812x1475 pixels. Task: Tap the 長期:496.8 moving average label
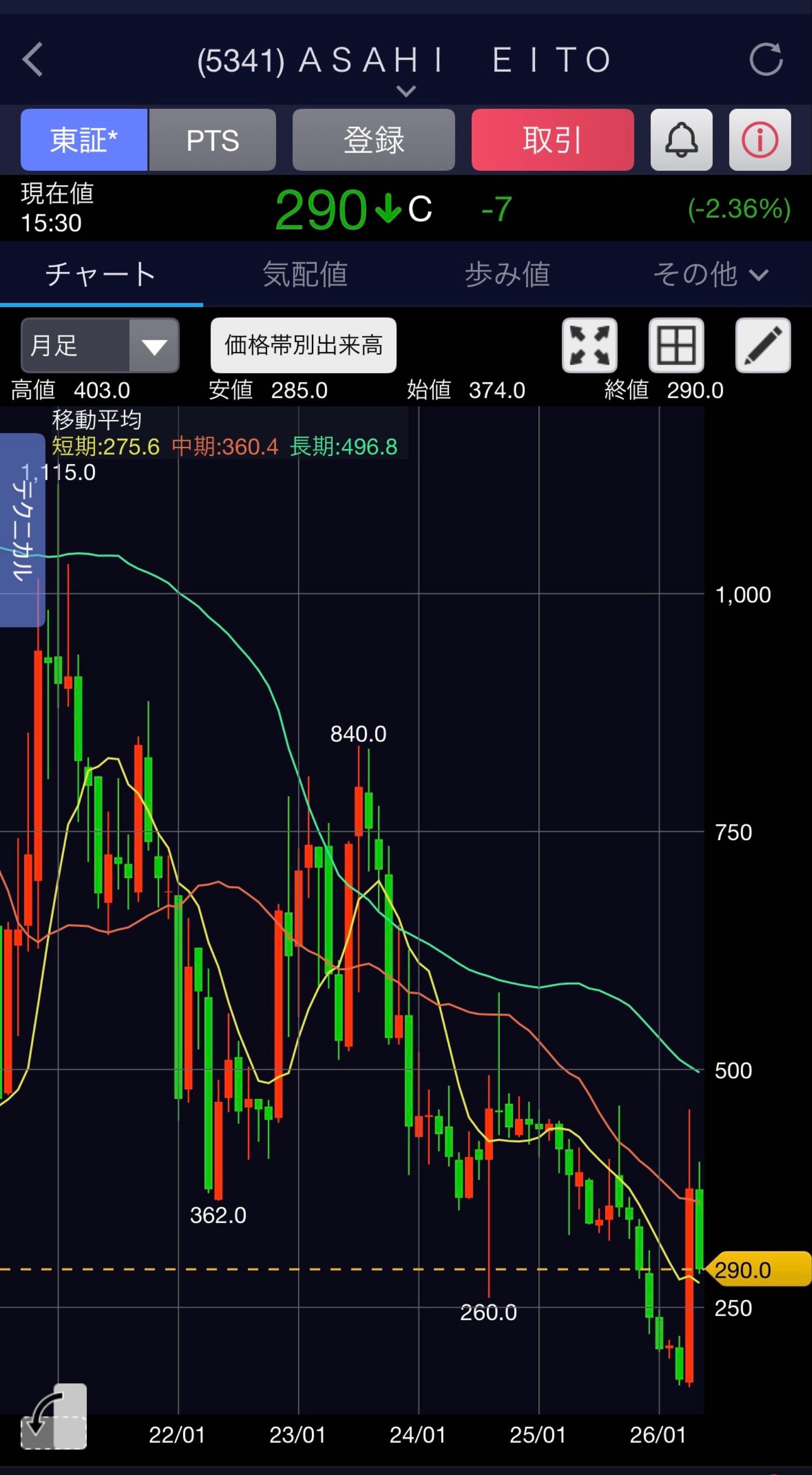(344, 447)
